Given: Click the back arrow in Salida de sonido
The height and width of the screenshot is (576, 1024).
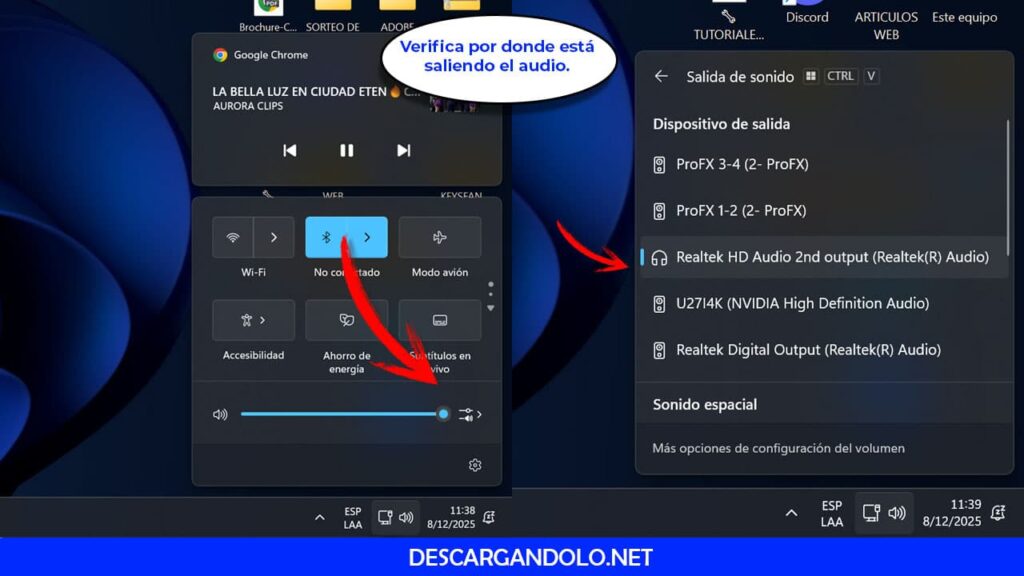Looking at the screenshot, I should pyautogui.click(x=660, y=76).
